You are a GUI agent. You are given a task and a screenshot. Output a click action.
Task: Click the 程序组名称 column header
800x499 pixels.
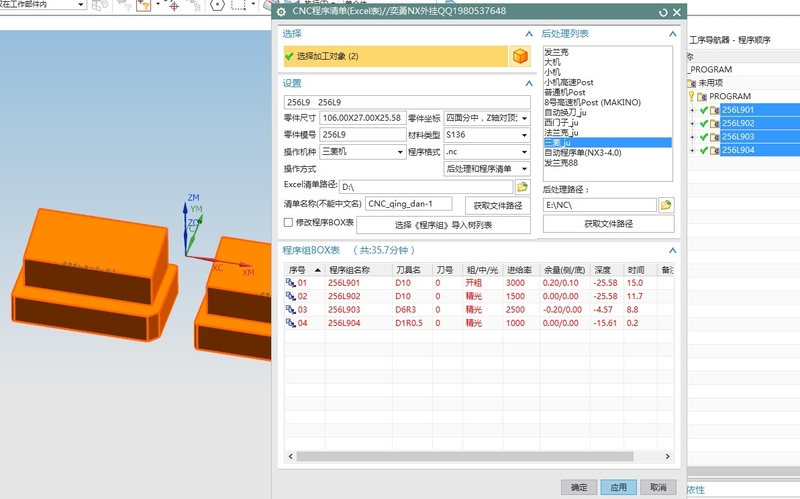(359, 270)
